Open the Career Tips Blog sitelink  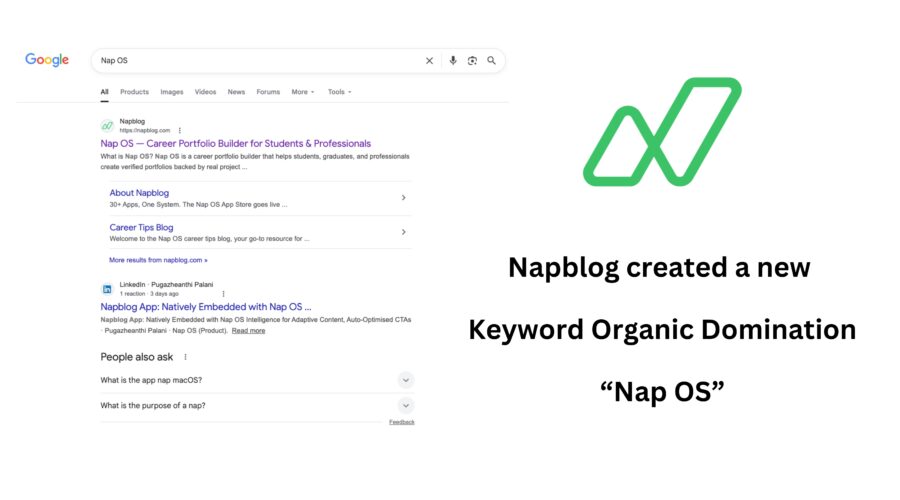tap(141, 227)
